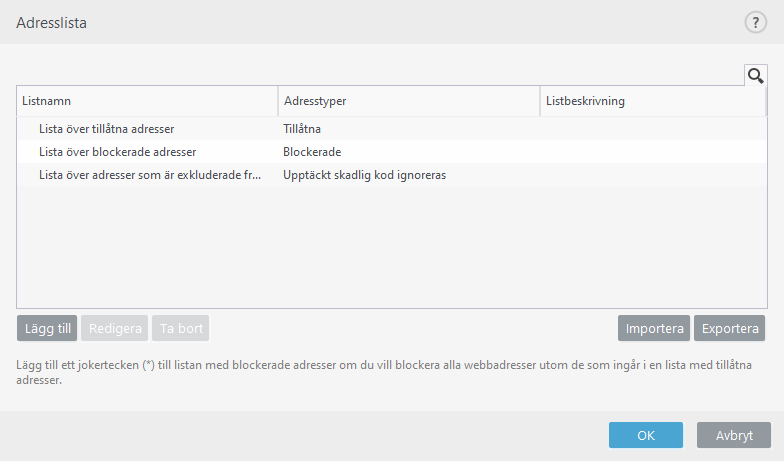Click the Exportera button
784x461 pixels.
coord(730,328)
